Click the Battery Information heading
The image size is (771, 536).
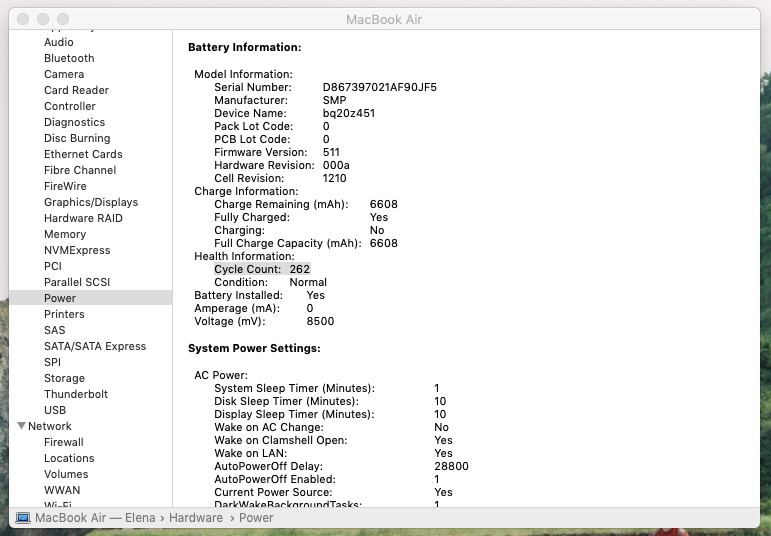coord(244,47)
